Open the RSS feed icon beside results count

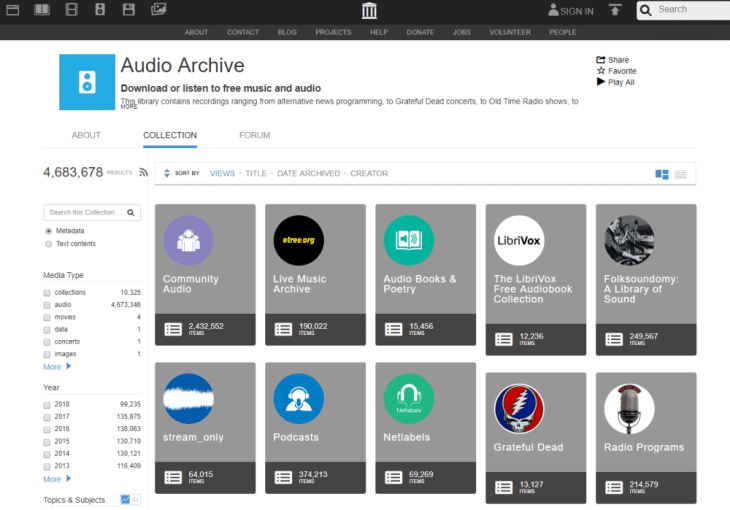tap(143, 172)
